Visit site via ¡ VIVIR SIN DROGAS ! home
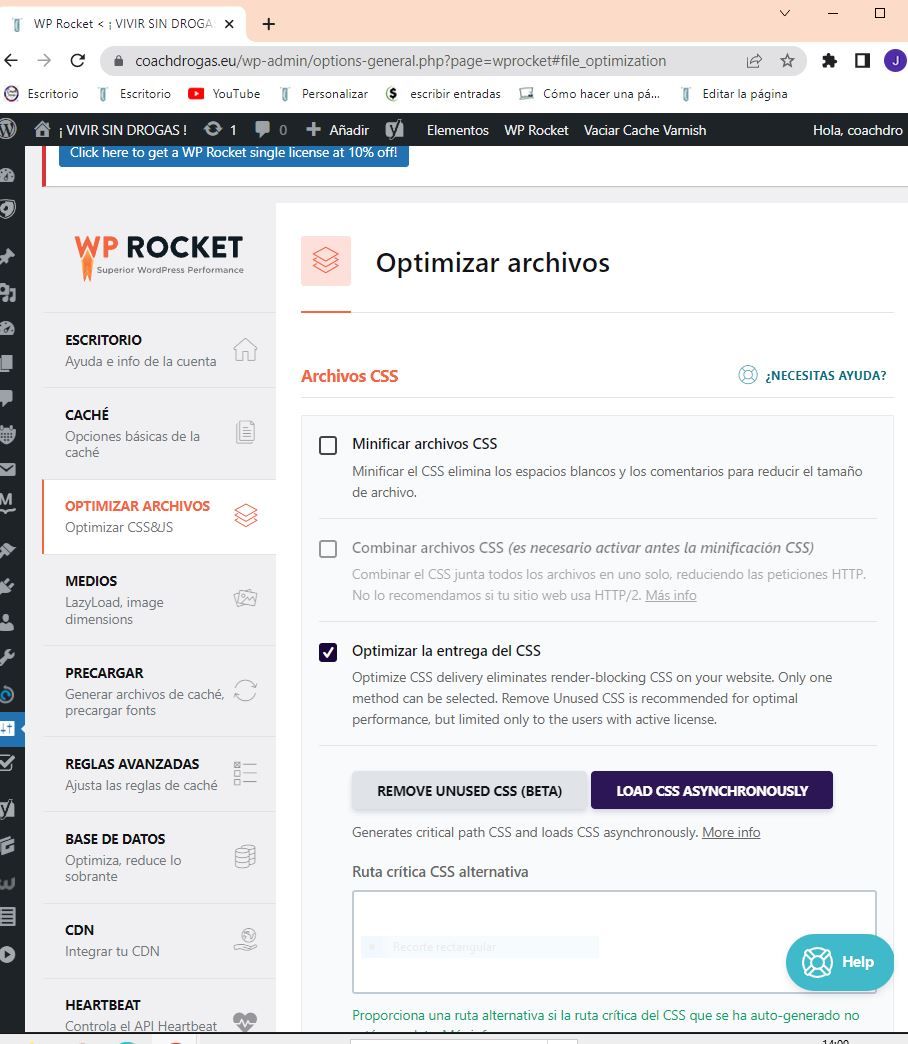This screenshot has height=1044, width=908. pos(111,130)
